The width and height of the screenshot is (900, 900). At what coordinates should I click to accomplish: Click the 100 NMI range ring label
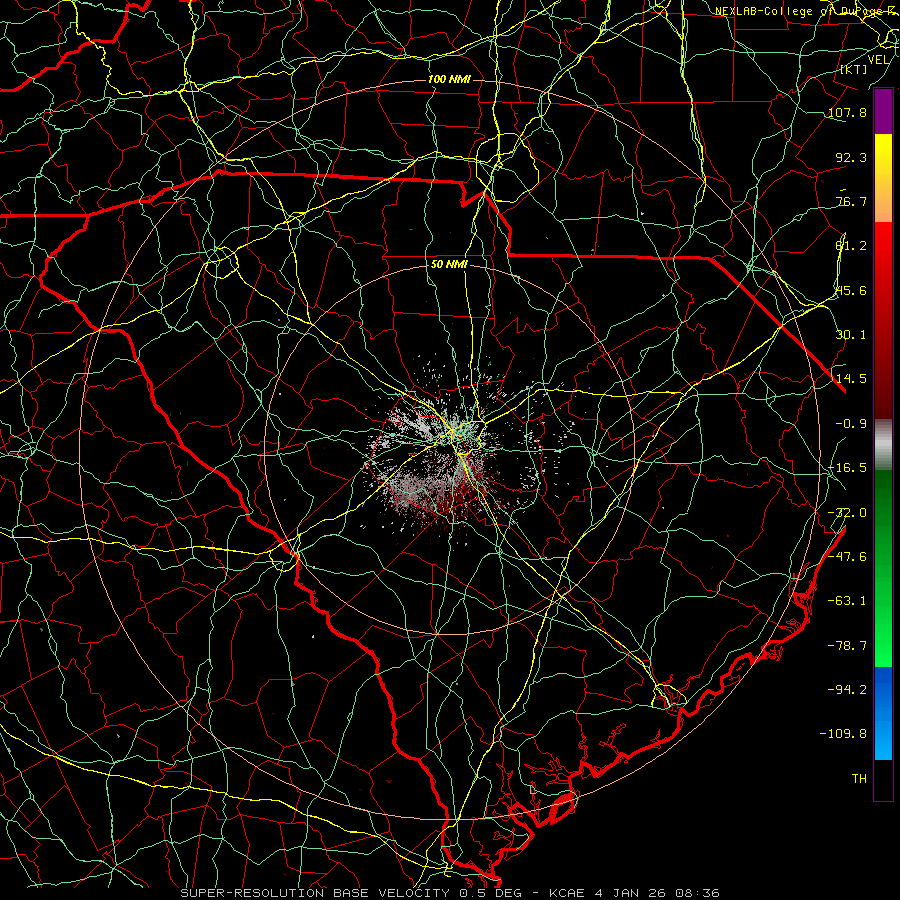449,79
